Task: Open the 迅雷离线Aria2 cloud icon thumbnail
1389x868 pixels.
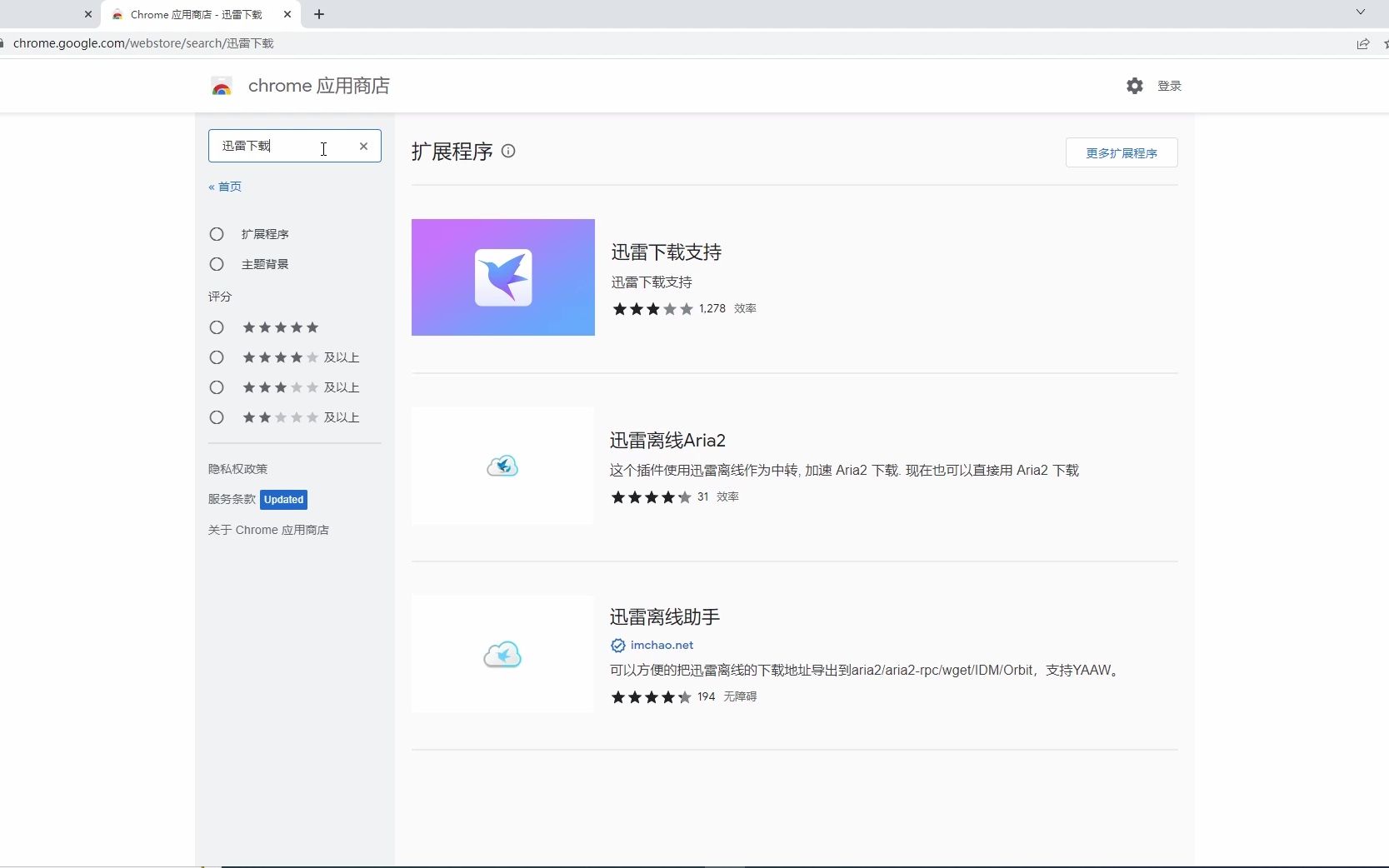Action: click(503, 466)
